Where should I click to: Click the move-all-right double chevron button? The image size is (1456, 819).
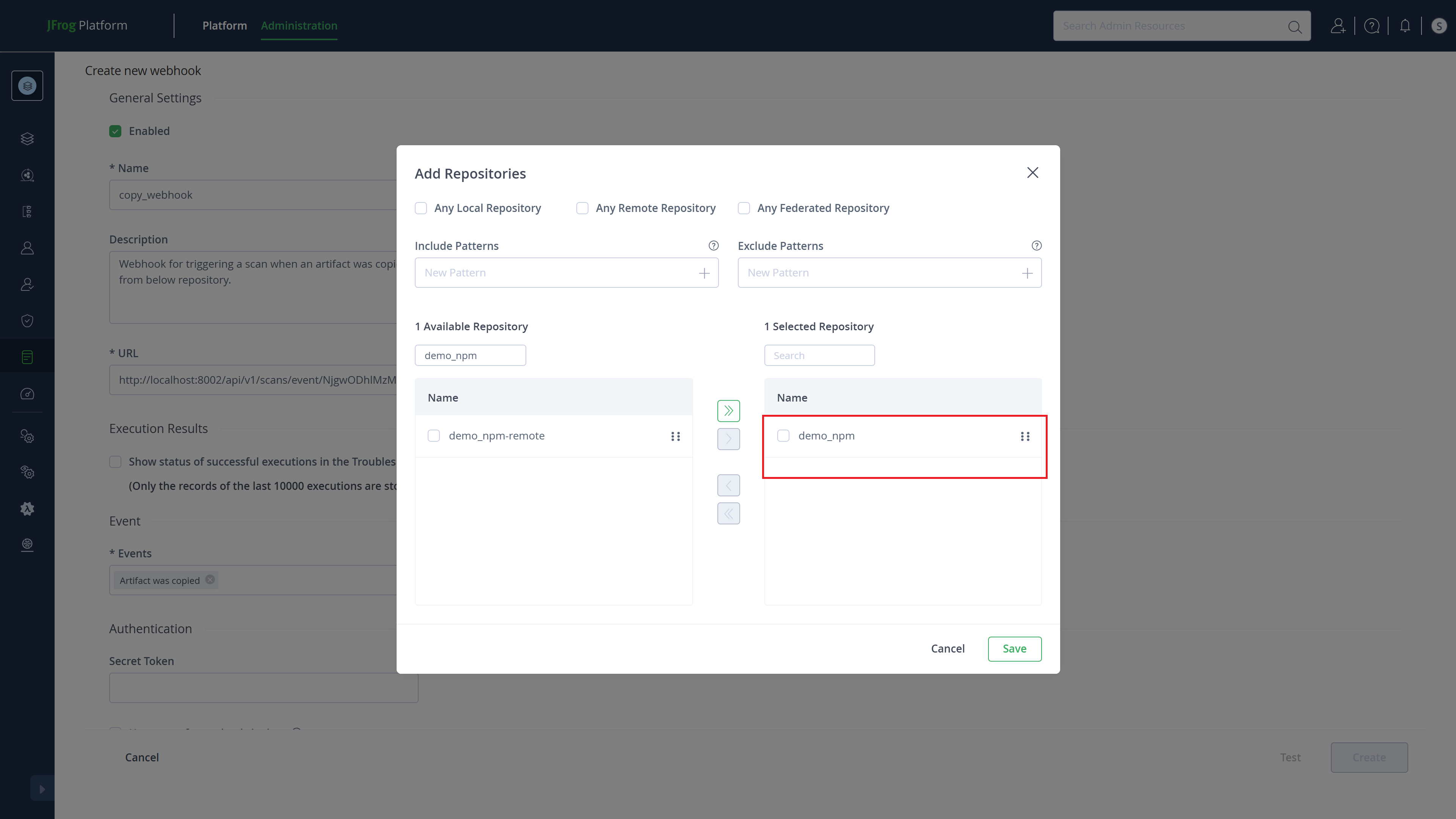pyautogui.click(x=728, y=411)
